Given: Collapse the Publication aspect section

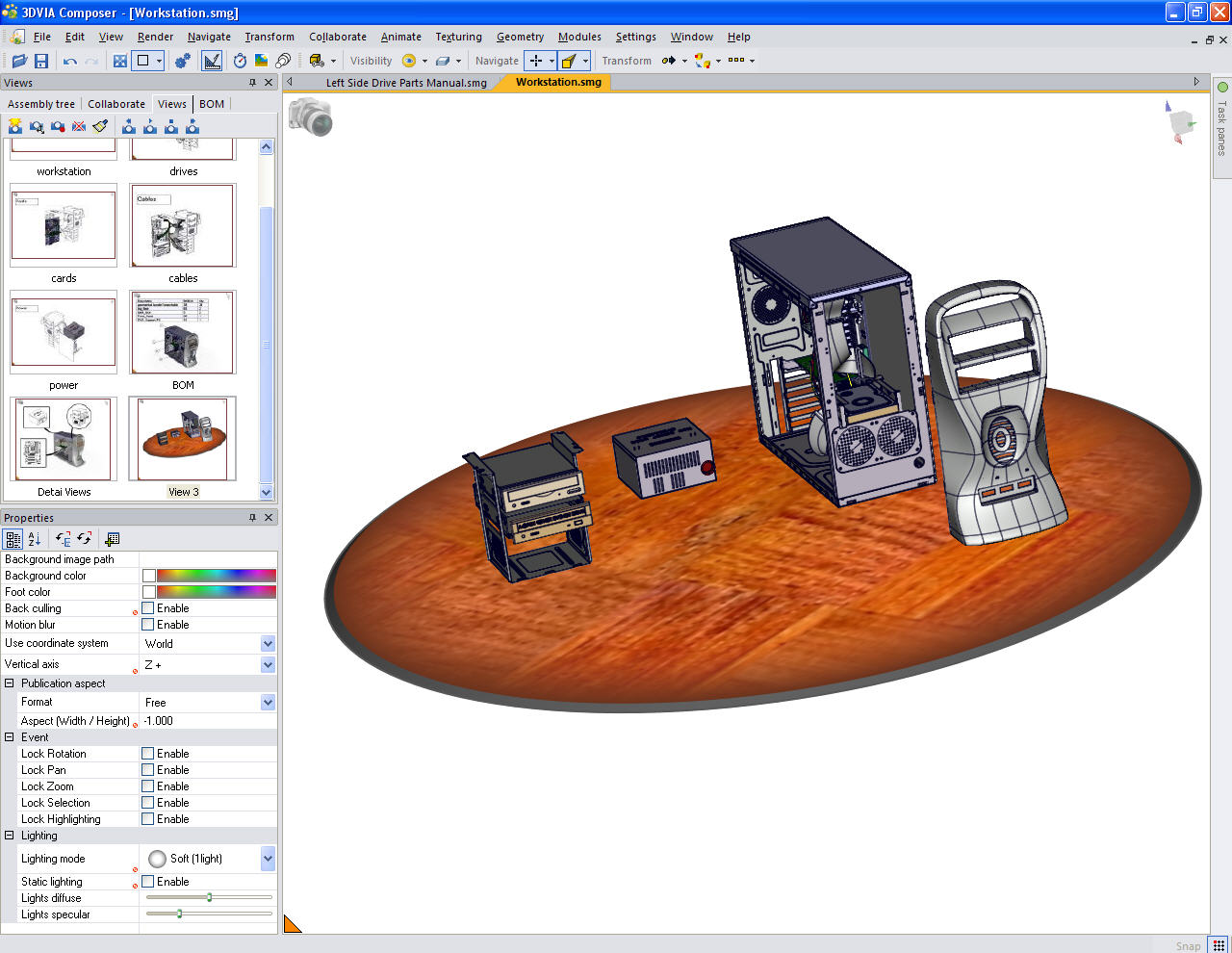Looking at the screenshot, I should tap(10, 683).
